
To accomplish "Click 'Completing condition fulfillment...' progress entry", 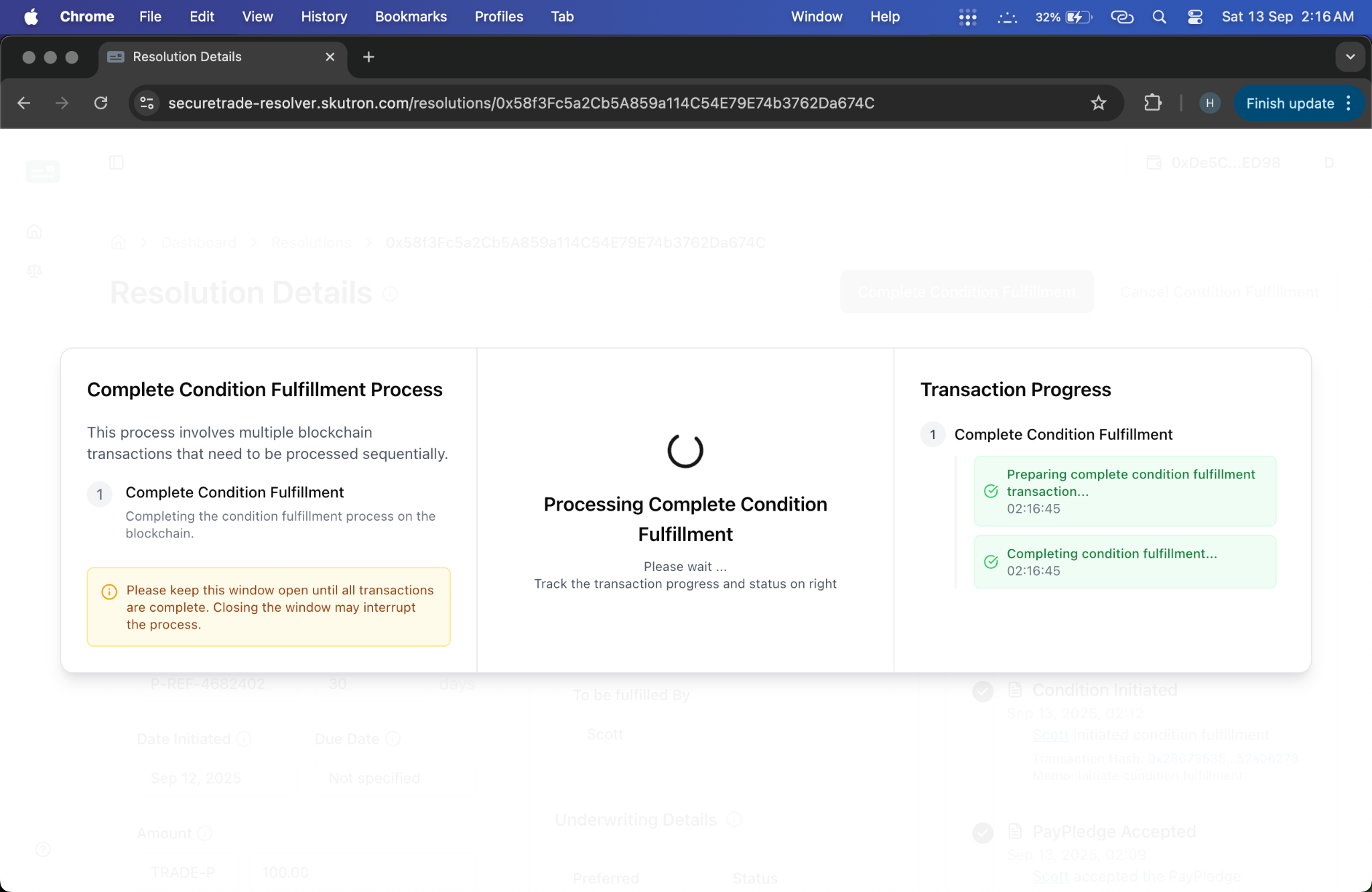I will point(1125,562).
